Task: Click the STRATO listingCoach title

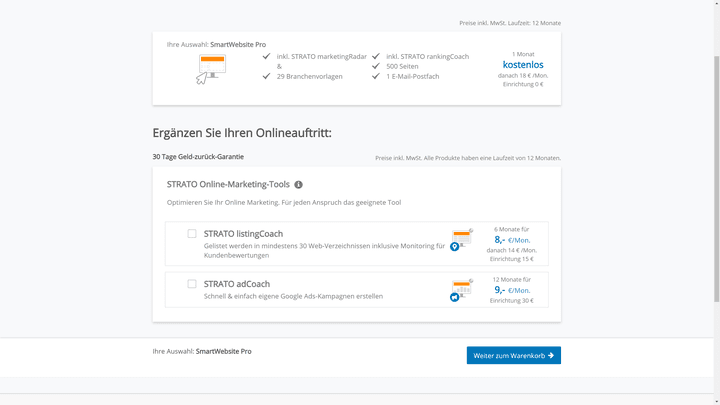Action: (243, 234)
